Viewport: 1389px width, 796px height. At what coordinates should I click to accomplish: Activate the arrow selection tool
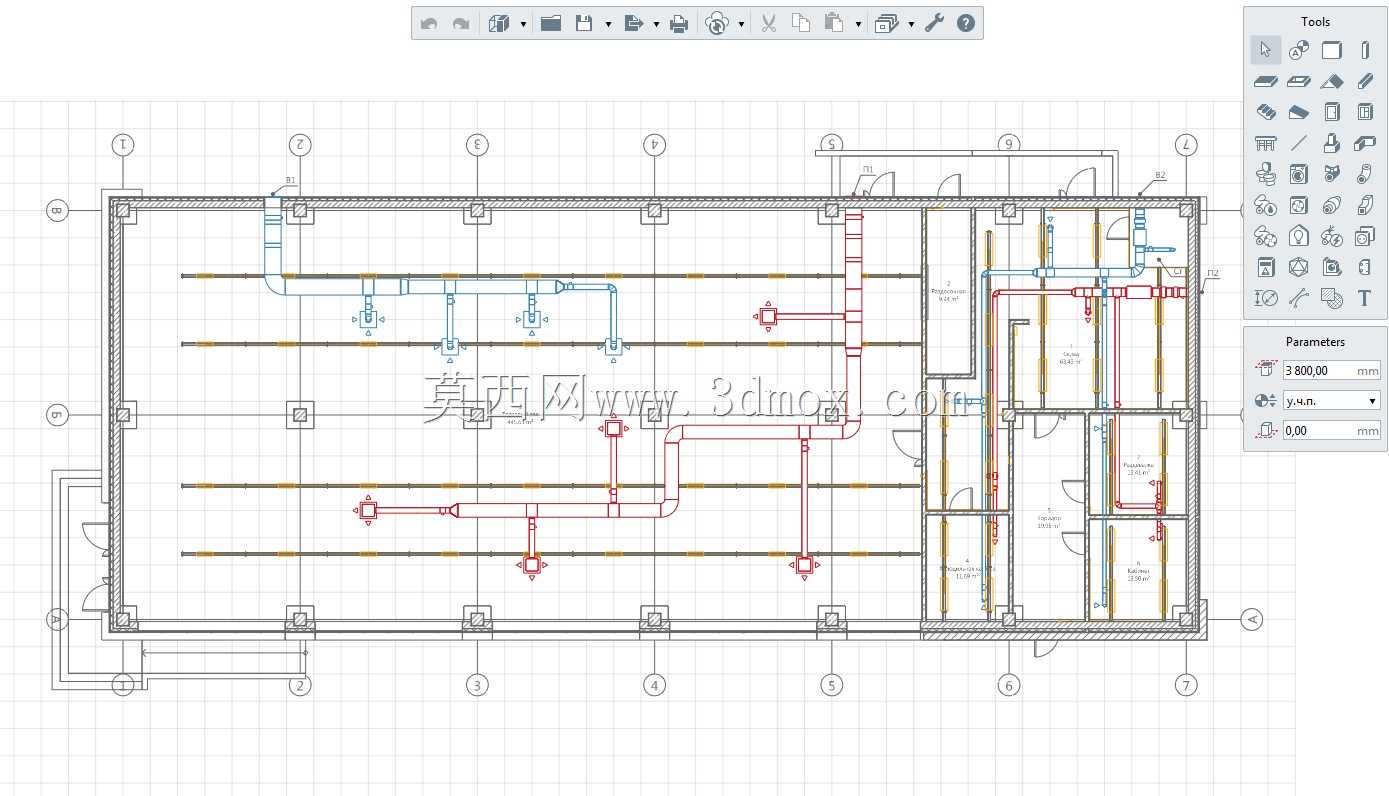tap(1265, 50)
